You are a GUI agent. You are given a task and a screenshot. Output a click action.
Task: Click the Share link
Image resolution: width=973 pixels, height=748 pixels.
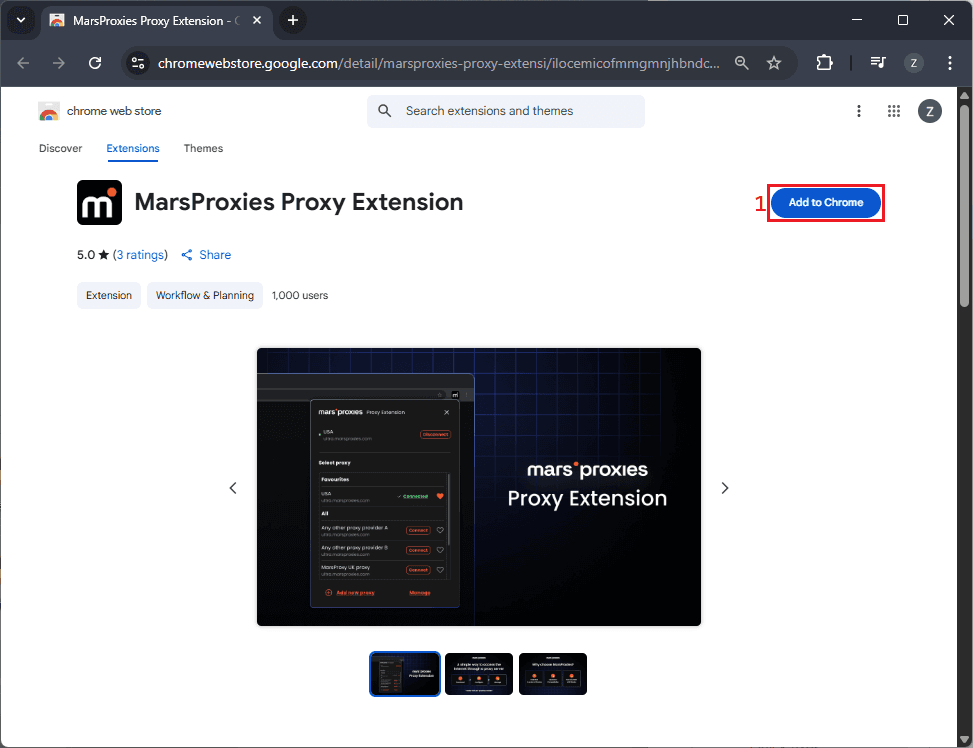click(x=206, y=255)
